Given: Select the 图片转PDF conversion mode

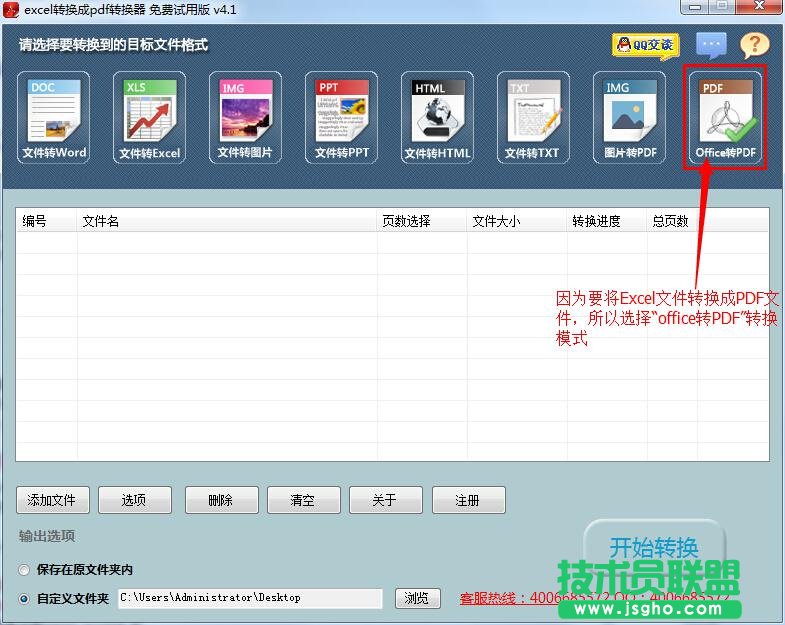Looking at the screenshot, I should click(x=629, y=117).
